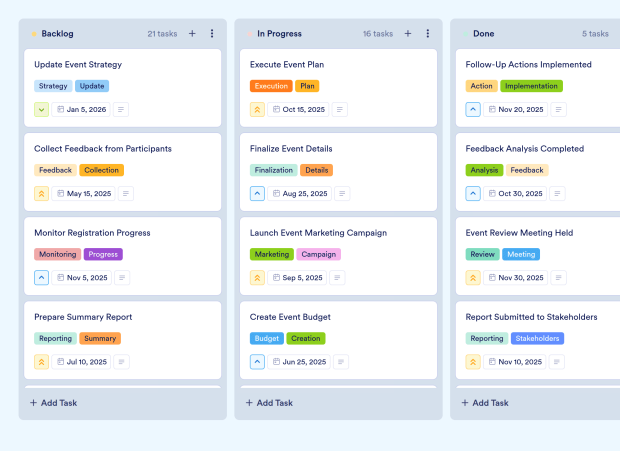Toggle priority icon on Follow-Up Actions Implemented card
620x451 pixels.
click(x=473, y=109)
